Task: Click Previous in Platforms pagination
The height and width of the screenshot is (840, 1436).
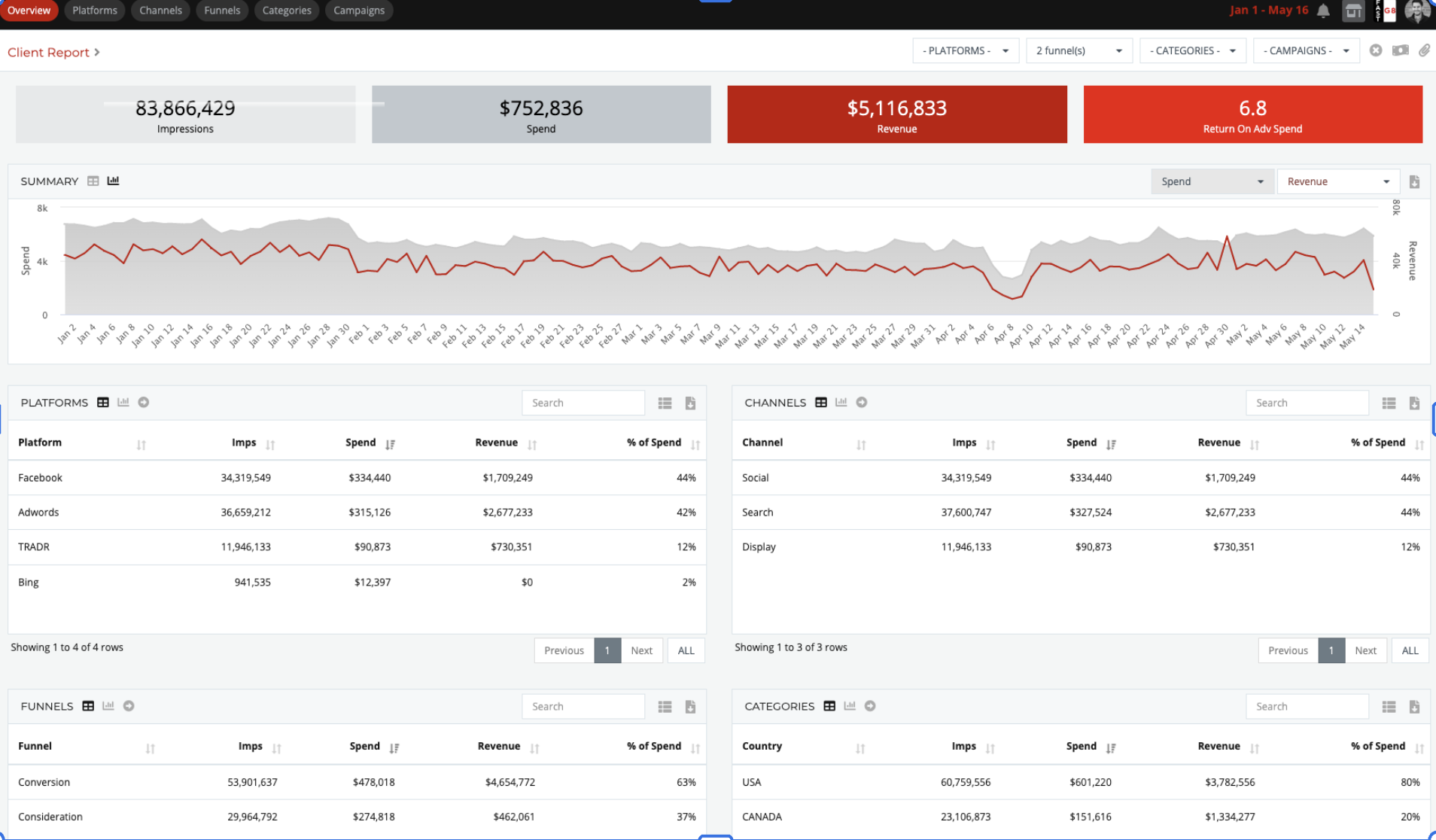Action: pos(564,650)
